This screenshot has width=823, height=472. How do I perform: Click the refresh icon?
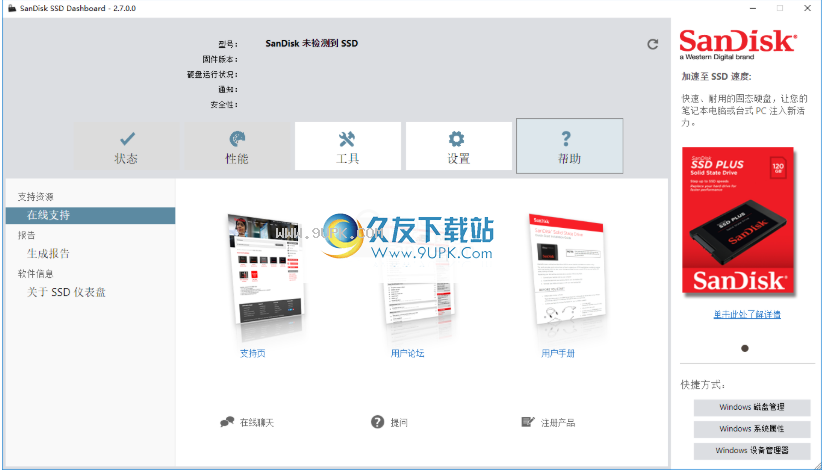pyautogui.click(x=652, y=45)
